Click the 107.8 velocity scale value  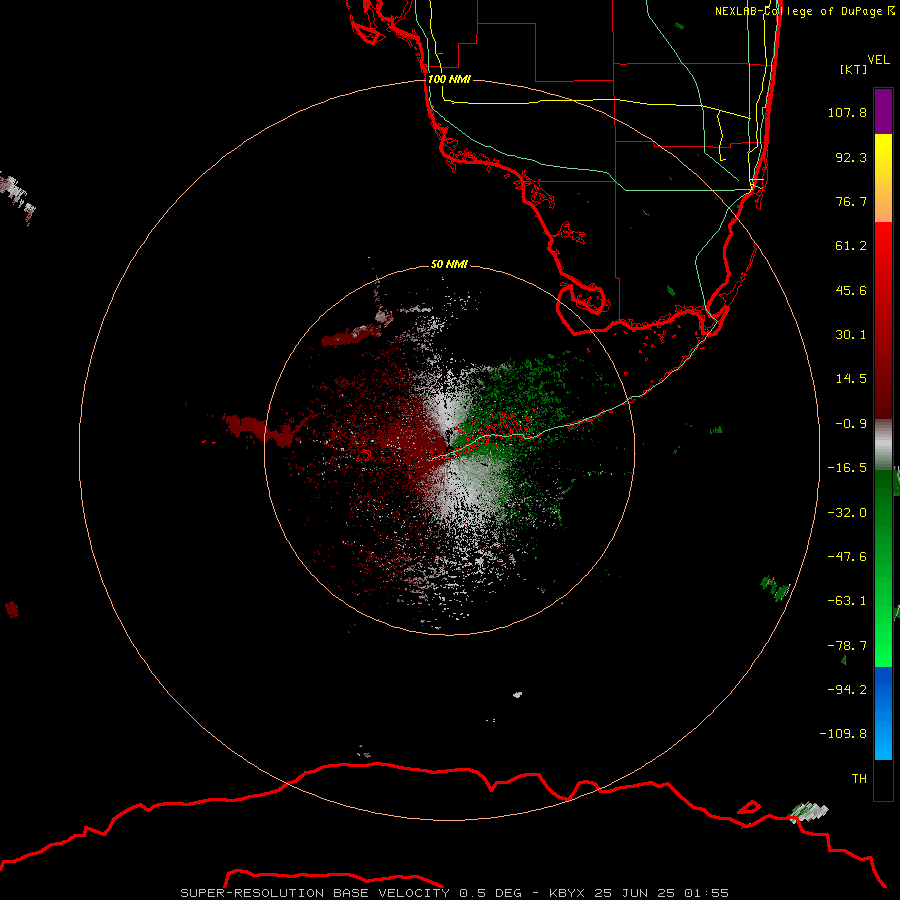tap(847, 112)
